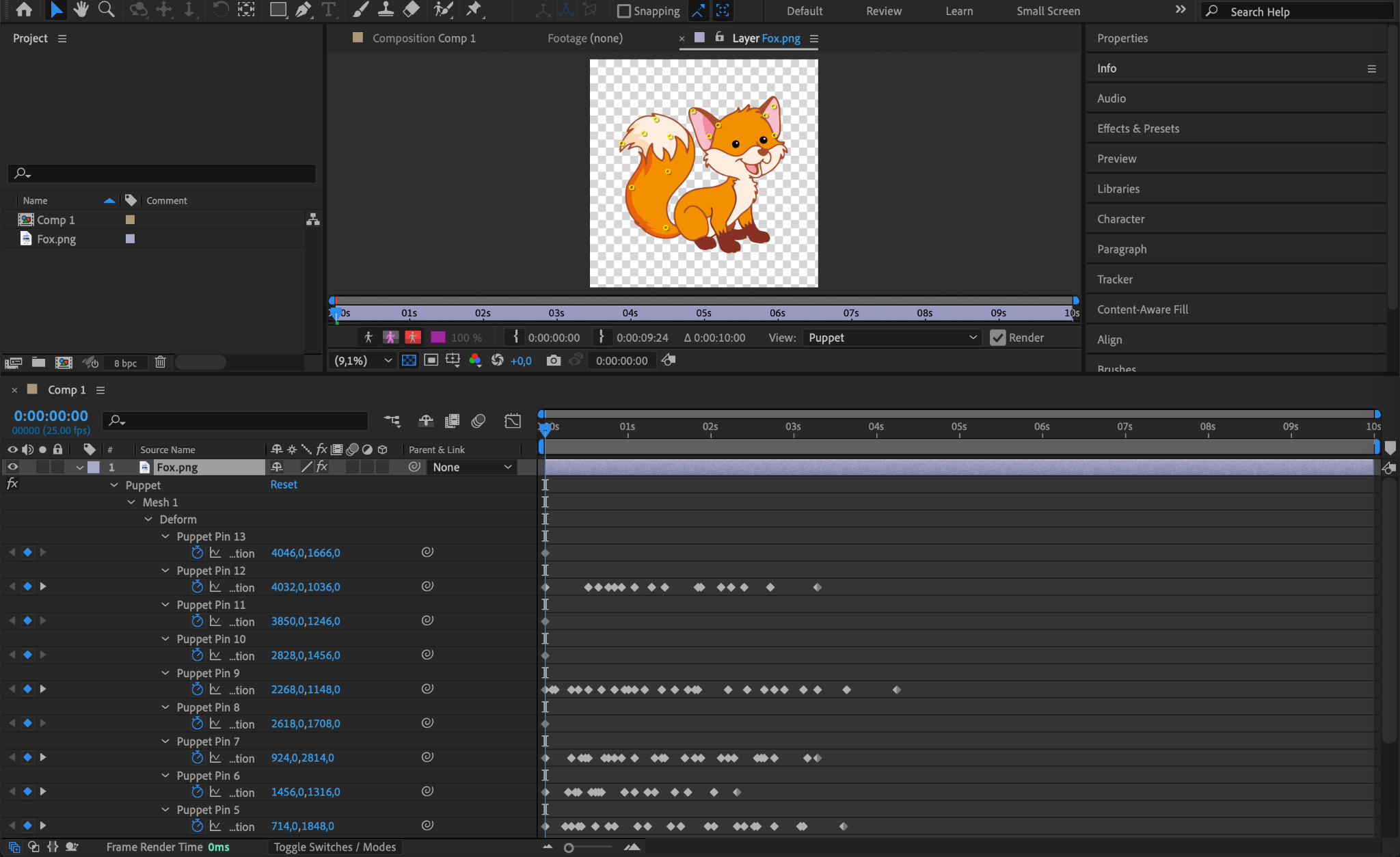Open the View Puppet dropdown
This screenshot has width=1400, height=857.
coord(892,338)
